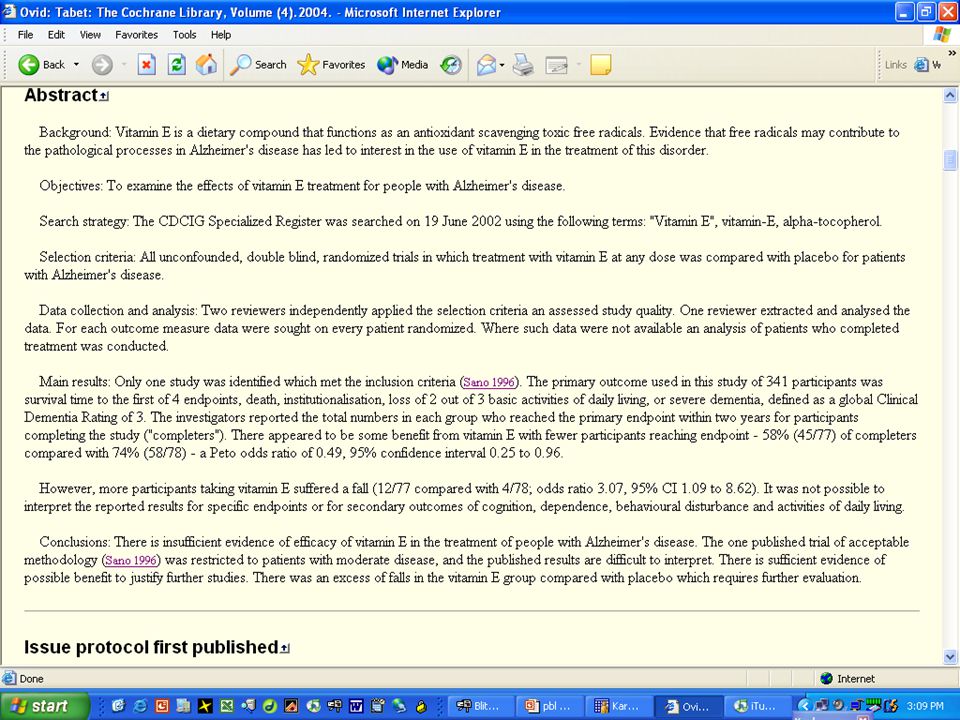This screenshot has height=720, width=960.
Task: Click the 3:09 PM system clock
Action: pos(925,706)
